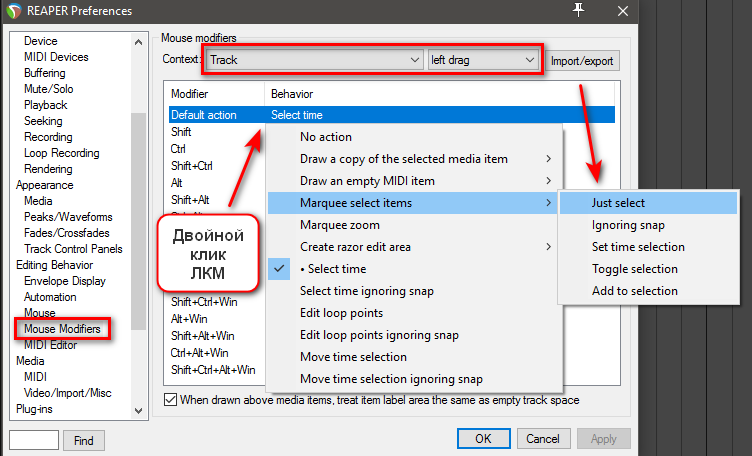Select the Shift+Ctrl modifier row

pyautogui.click(x=192, y=166)
